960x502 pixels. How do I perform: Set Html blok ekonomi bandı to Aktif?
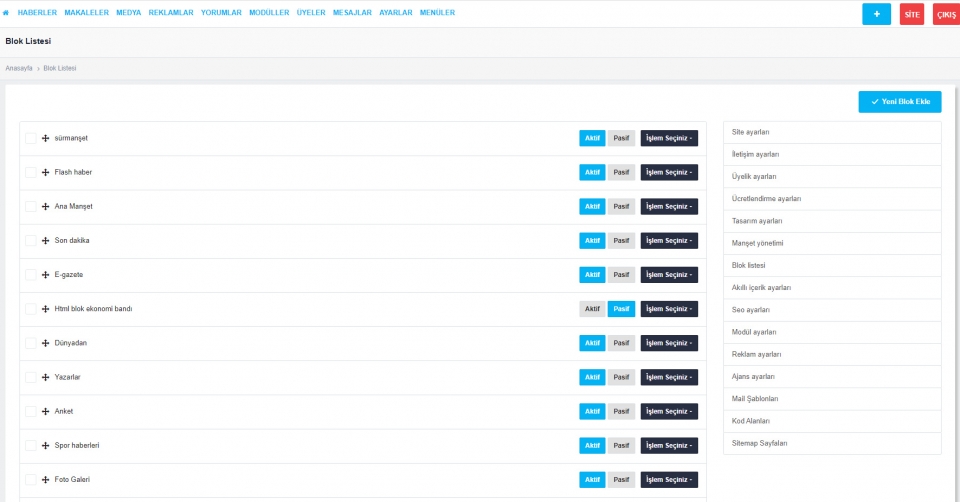(x=592, y=309)
